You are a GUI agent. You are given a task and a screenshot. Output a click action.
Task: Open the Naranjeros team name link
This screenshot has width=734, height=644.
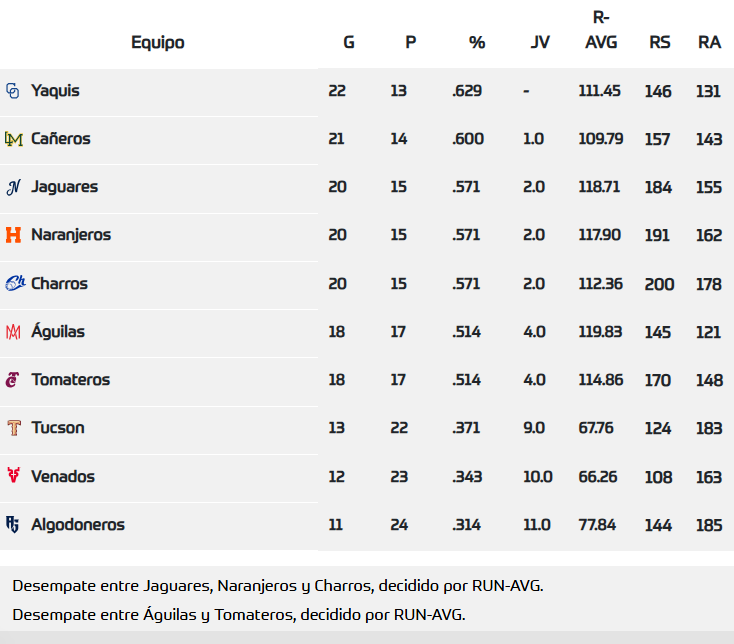(x=71, y=235)
